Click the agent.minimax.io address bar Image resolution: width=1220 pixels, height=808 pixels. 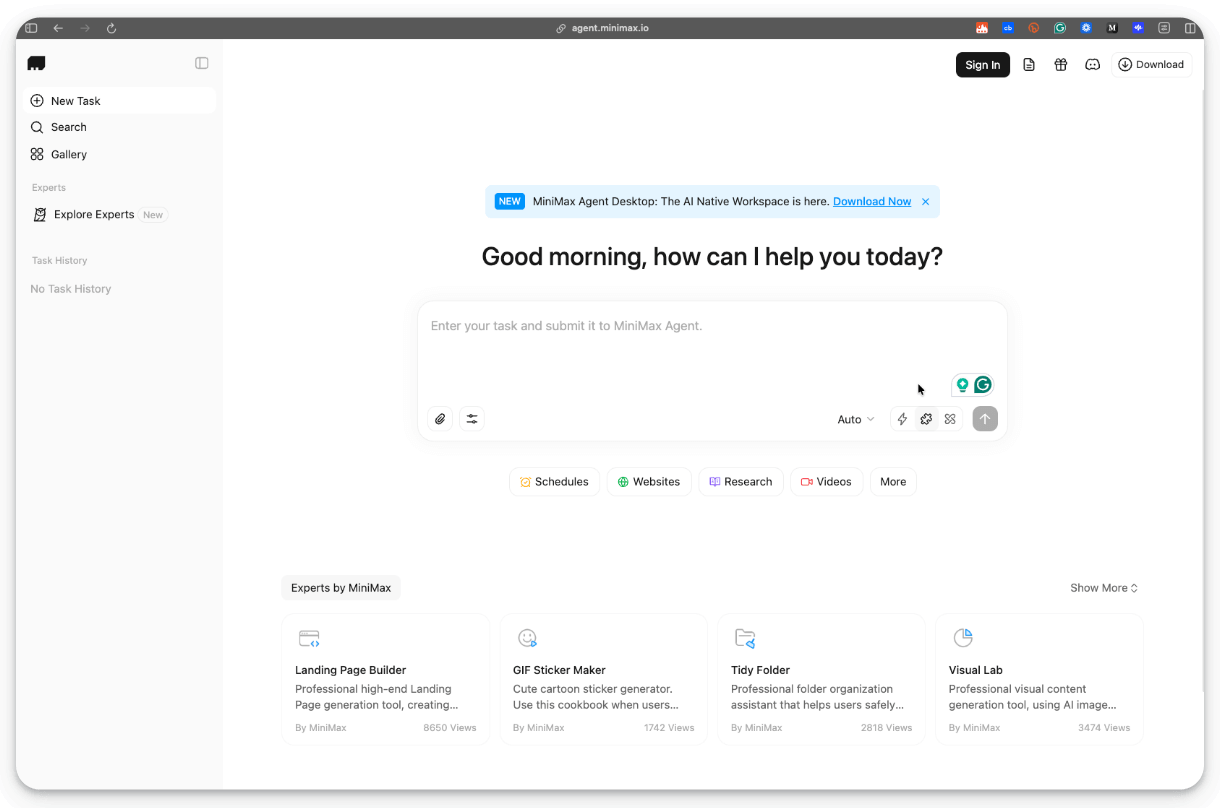point(602,28)
